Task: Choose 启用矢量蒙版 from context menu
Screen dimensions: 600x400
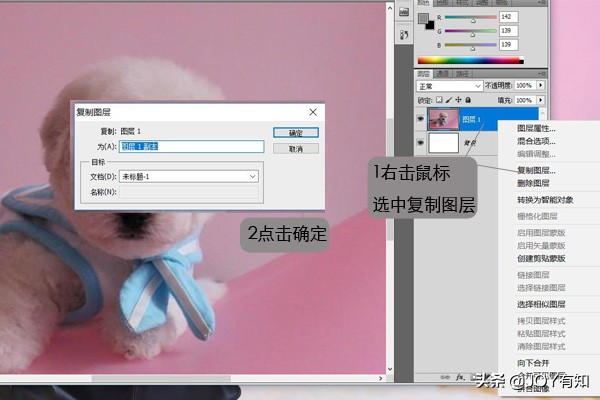Action: tap(541, 245)
